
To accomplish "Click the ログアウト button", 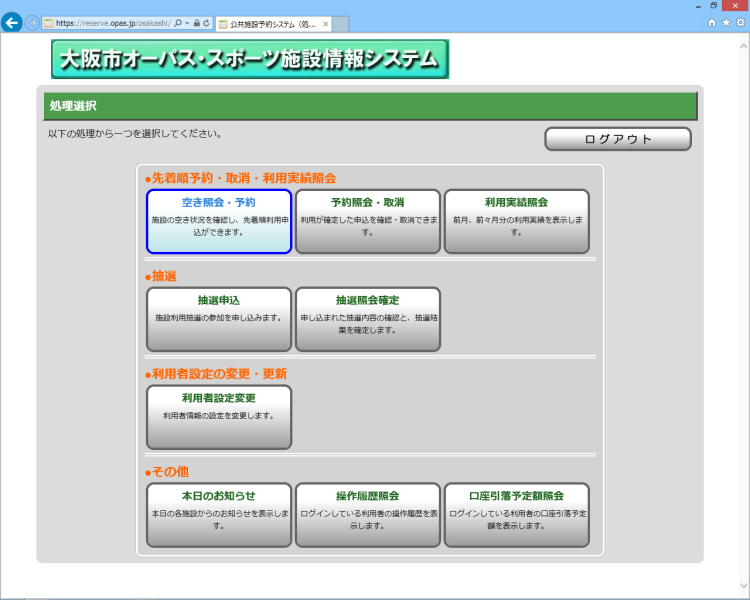I will [x=618, y=139].
